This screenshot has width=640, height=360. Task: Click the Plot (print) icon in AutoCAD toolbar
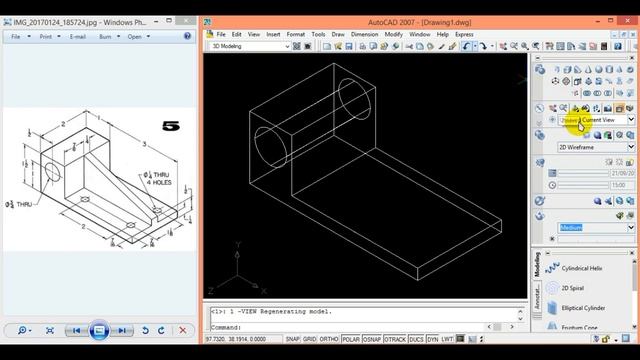362,47
